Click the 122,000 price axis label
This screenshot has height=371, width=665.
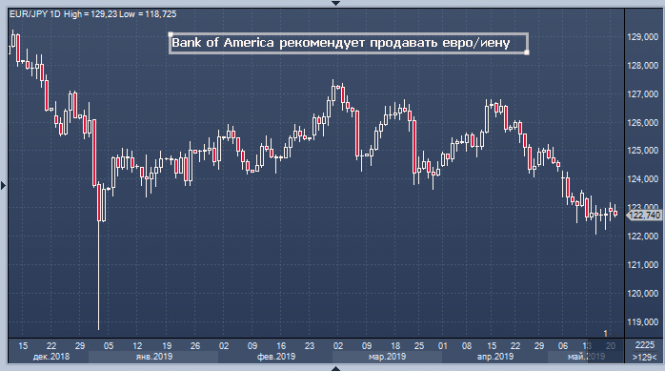click(x=643, y=236)
